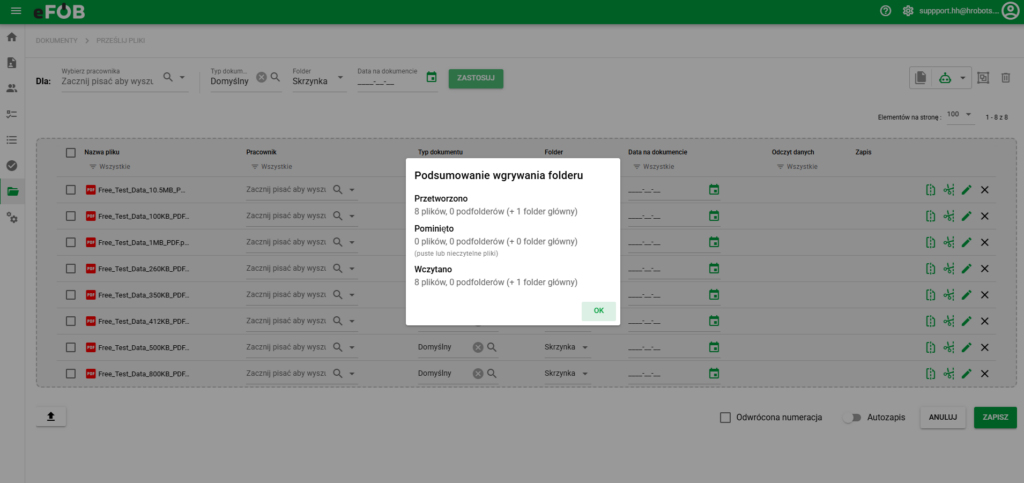1024x483 pixels.
Task: Focus the Wybierz pracownika input field
Action: point(108,82)
